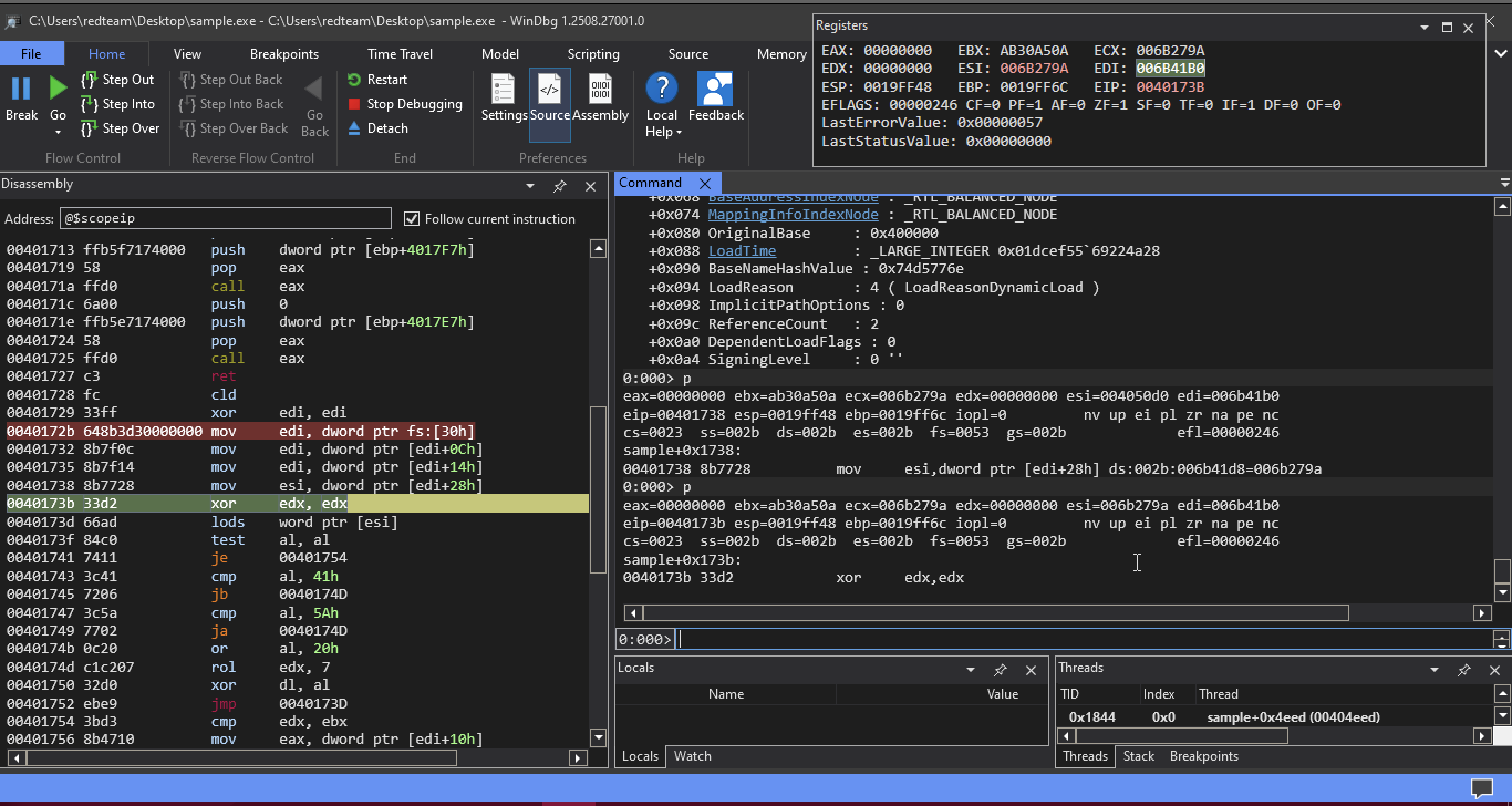Switch to Breakpoints tab in Threads panel
The width and height of the screenshot is (1512, 806).
(x=1203, y=756)
